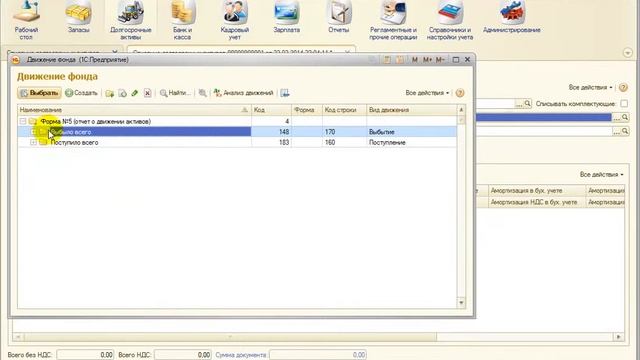Click help icon in background document
Image resolution: width=640 pixels, height=360 pixels.
623,87
